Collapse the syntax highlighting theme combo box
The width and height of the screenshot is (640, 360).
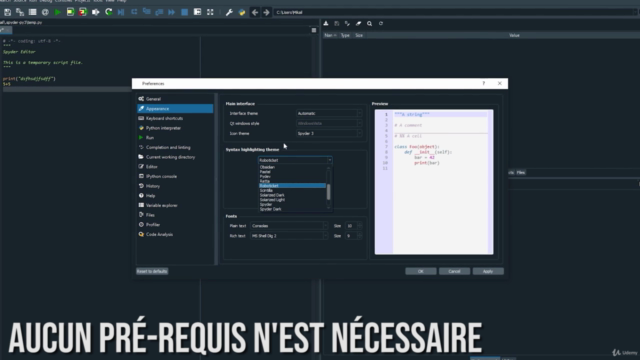[295, 160]
